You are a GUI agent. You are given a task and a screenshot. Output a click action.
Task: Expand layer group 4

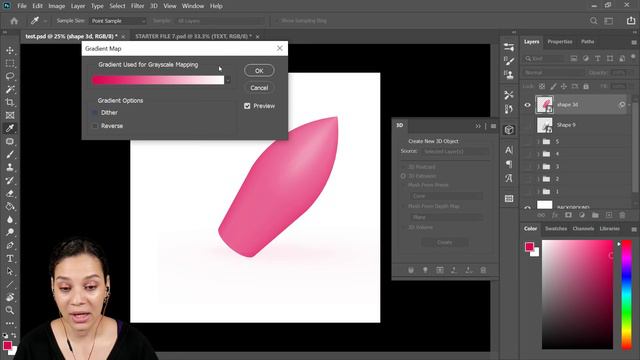tap(538, 154)
